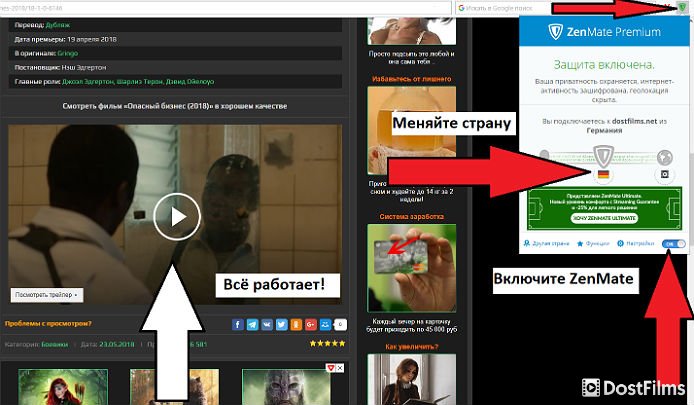Open actor "Шарлиз Терон" link
The height and width of the screenshot is (405, 694).
tap(140, 82)
